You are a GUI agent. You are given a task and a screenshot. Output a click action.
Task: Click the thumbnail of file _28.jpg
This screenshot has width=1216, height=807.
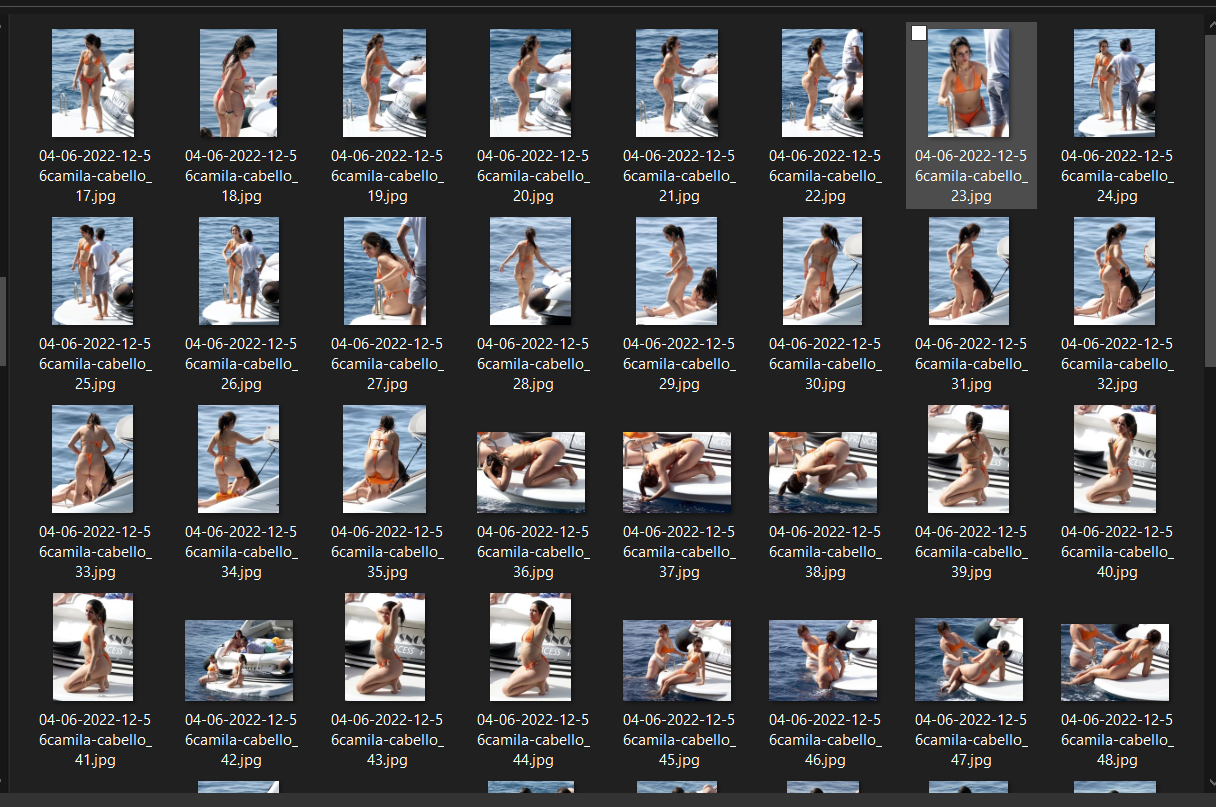[530, 271]
